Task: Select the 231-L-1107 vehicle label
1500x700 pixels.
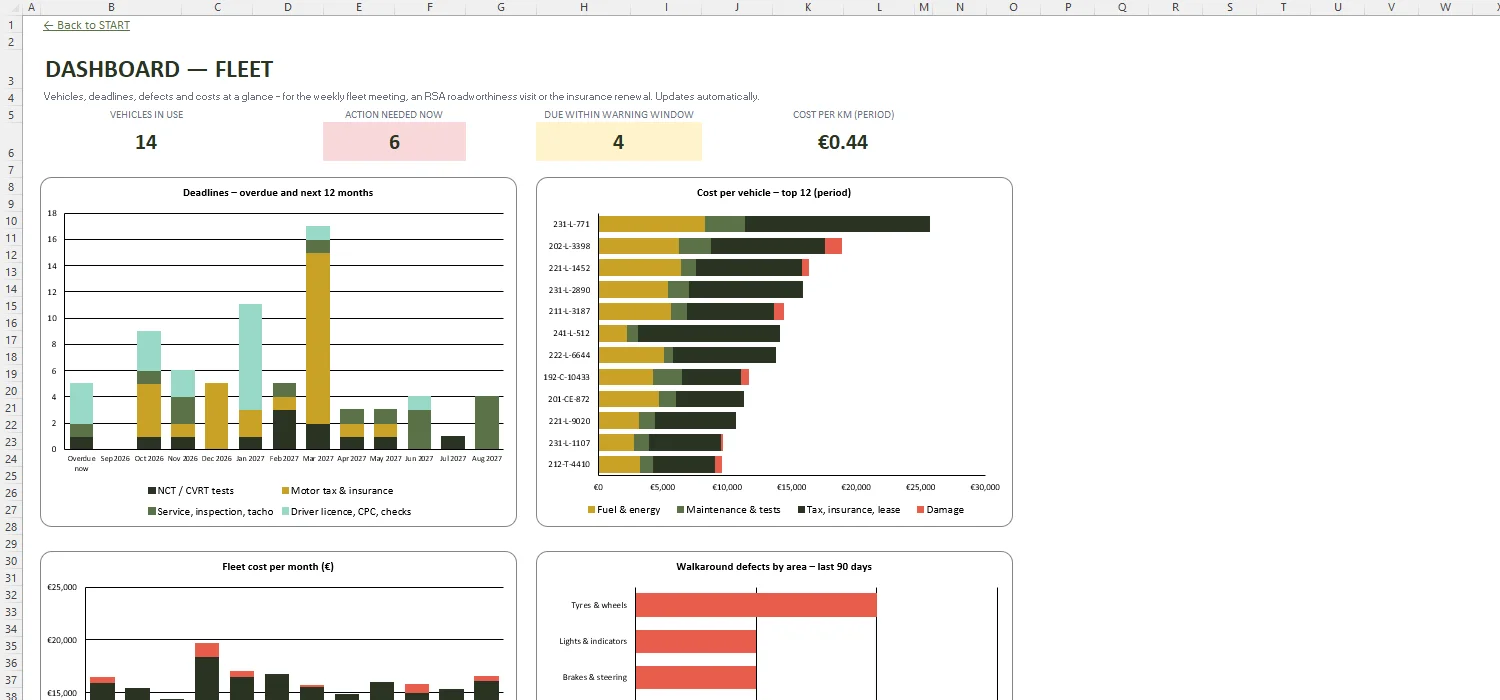Action: 569,442
